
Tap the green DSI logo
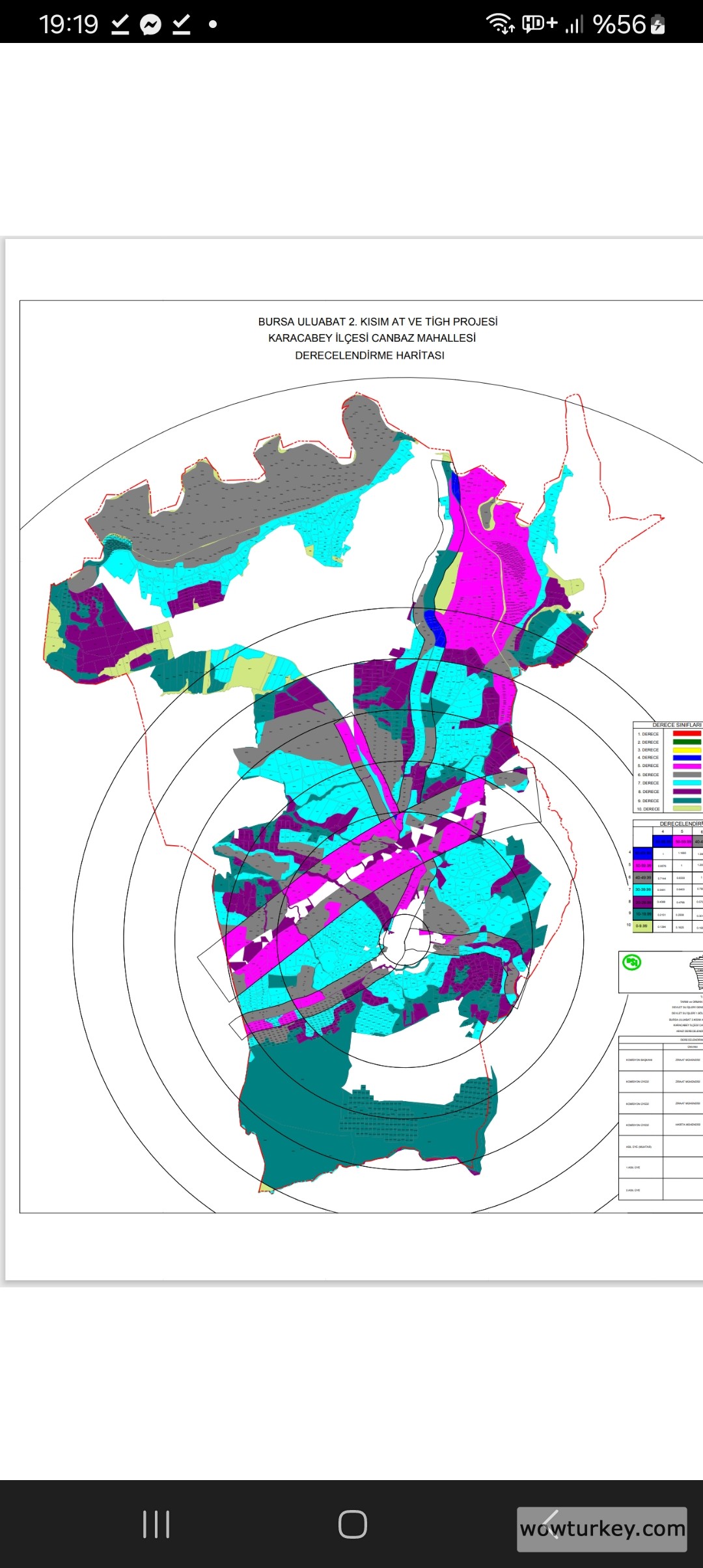click(x=631, y=962)
